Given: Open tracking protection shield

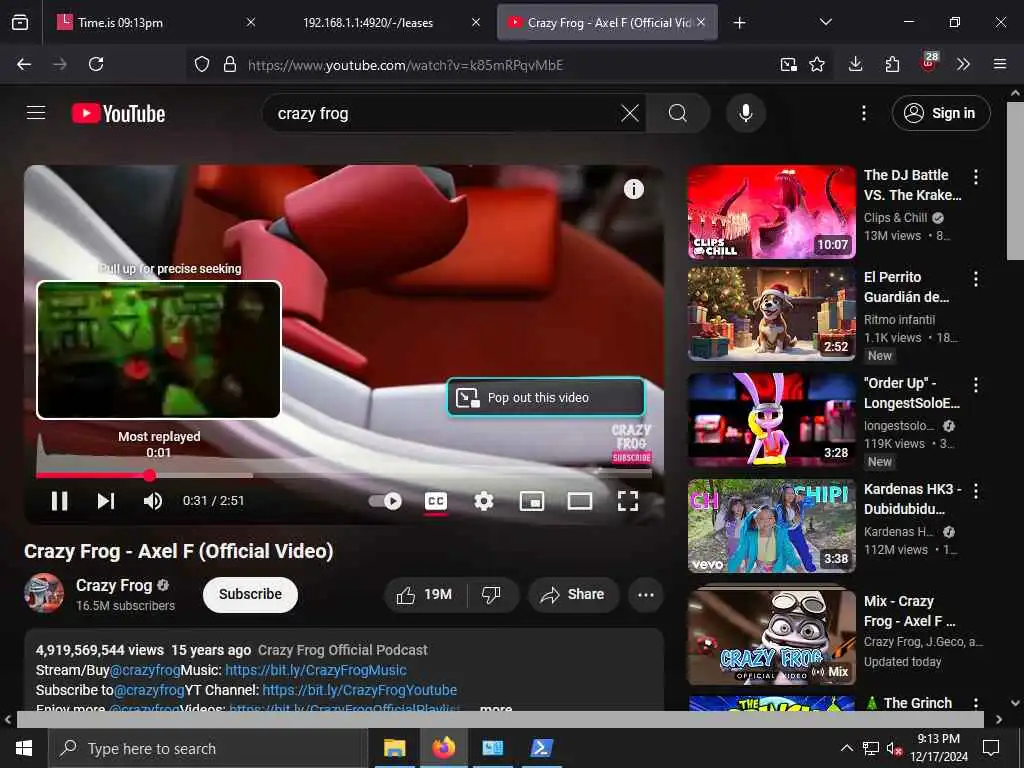Looking at the screenshot, I should [x=202, y=64].
